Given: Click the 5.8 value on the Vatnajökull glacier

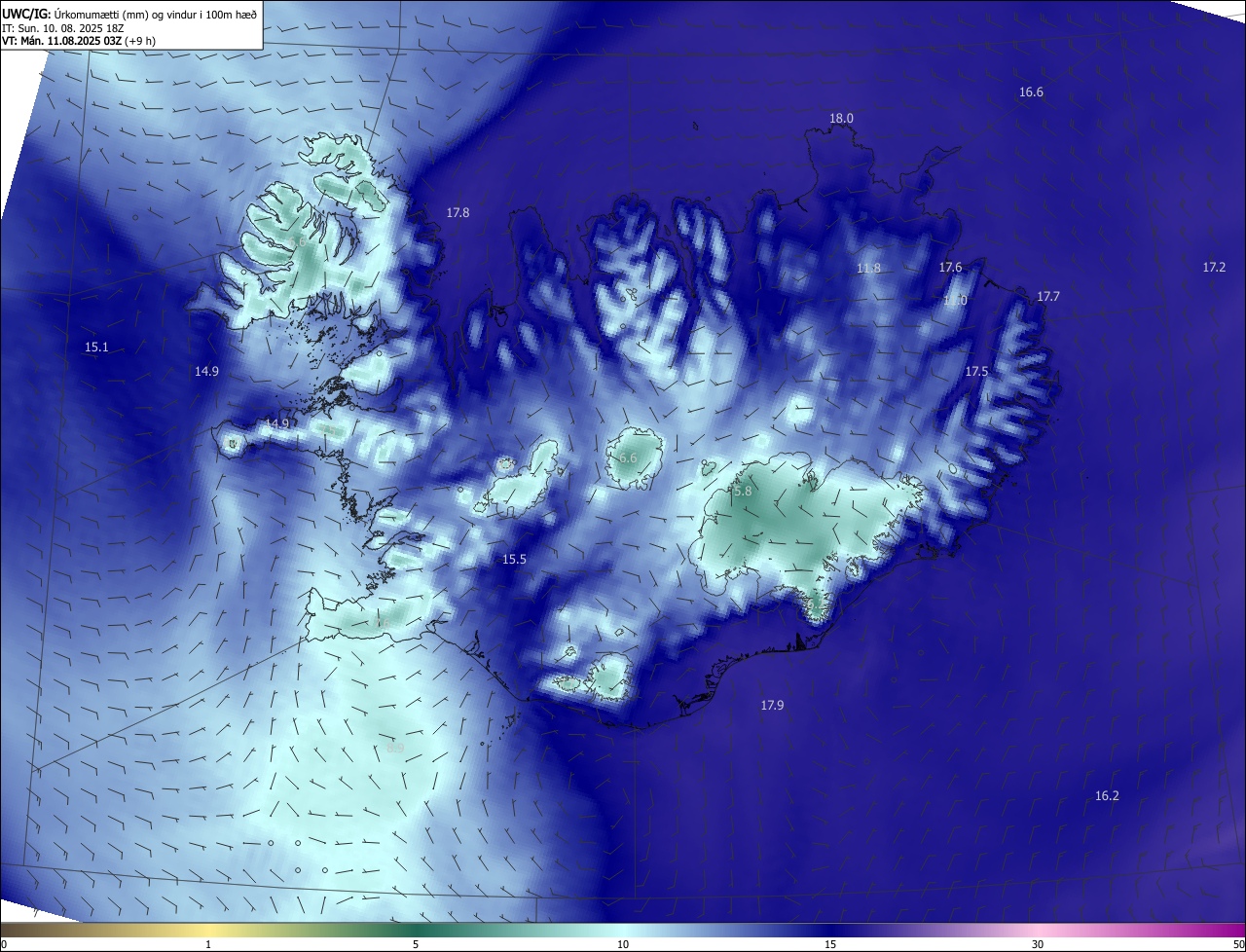Looking at the screenshot, I should click(743, 492).
